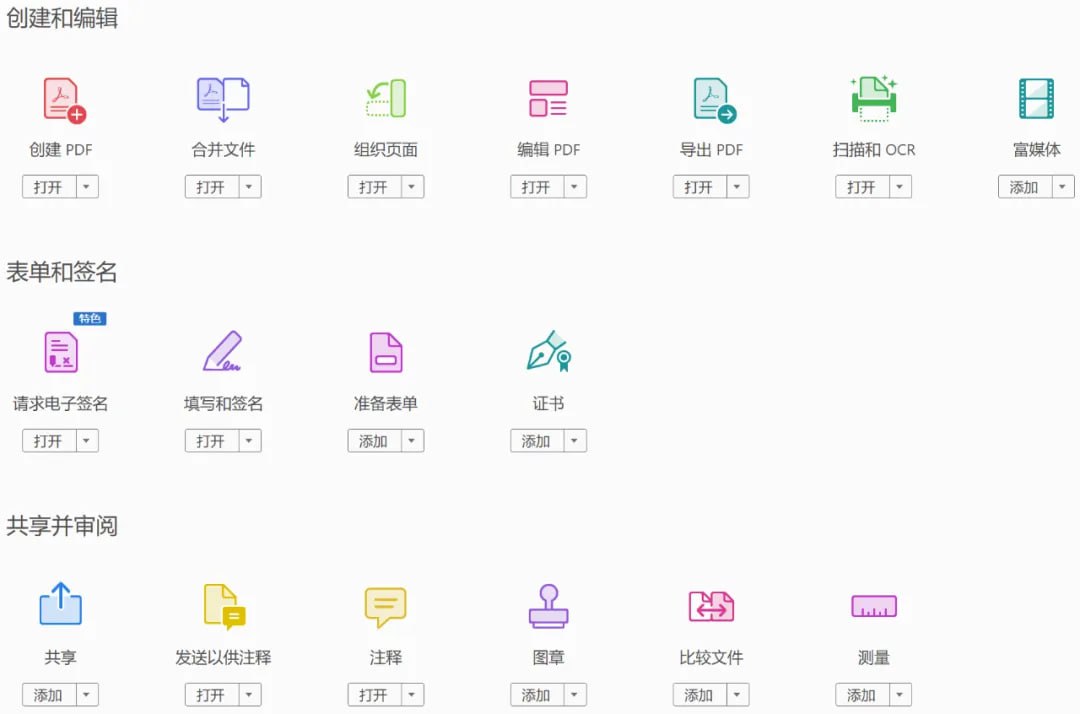The width and height of the screenshot is (1080, 714).
Task: Expand dropdown arrow beside 扫描和 OCR 打开
Action: [x=900, y=187]
